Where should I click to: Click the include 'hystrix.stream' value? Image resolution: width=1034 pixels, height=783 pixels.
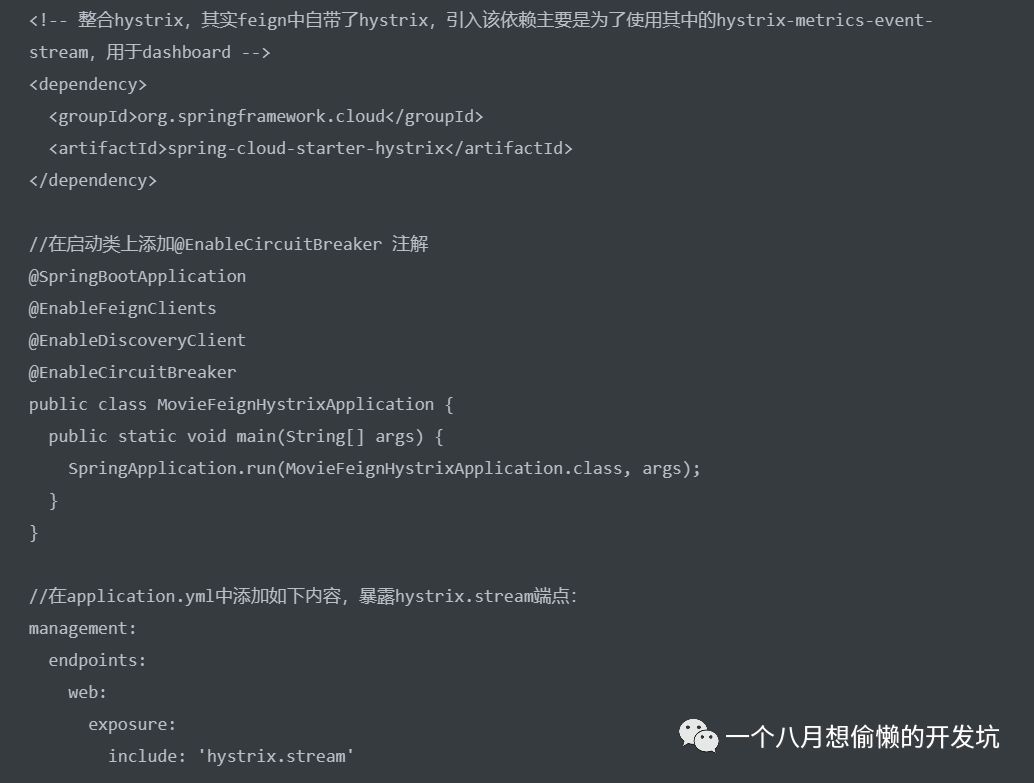231,756
